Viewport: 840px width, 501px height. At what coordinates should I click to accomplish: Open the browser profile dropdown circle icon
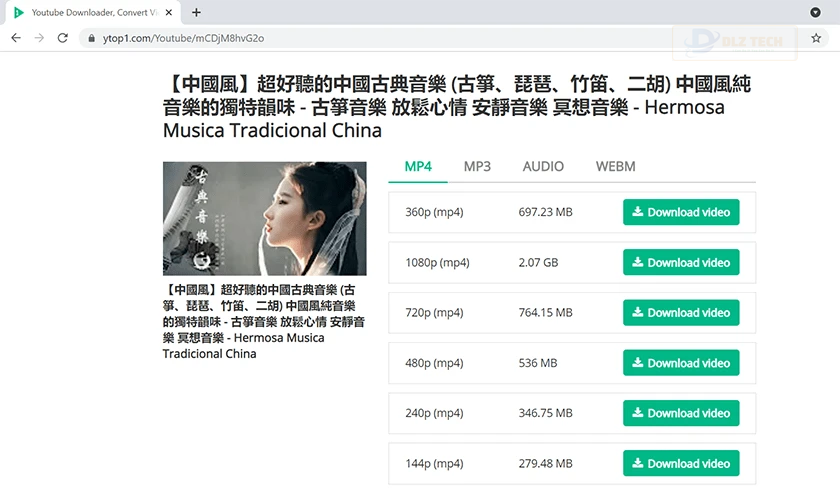tap(815, 12)
